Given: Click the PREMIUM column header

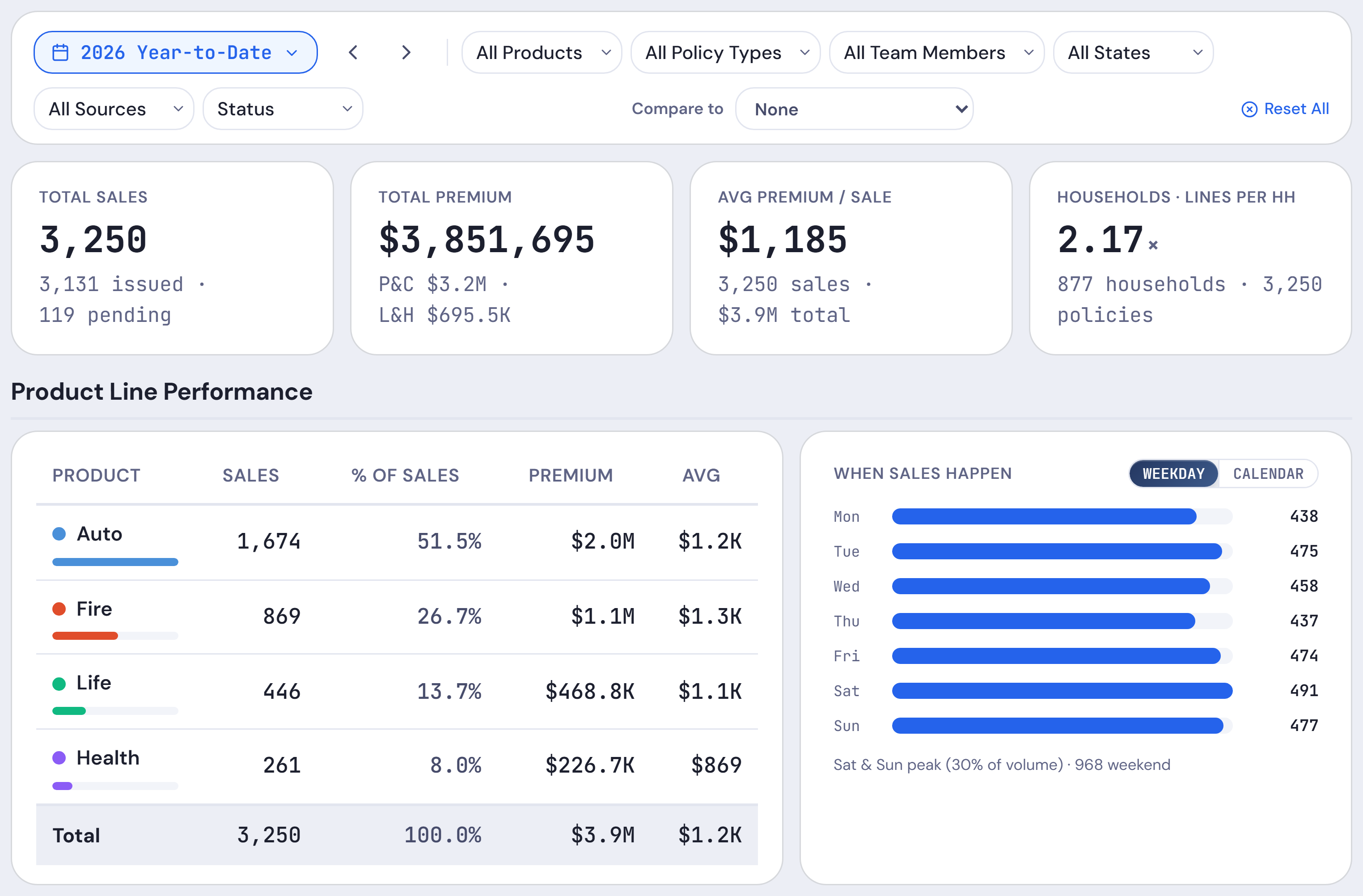Looking at the screenshot, I should click(571, 475).
